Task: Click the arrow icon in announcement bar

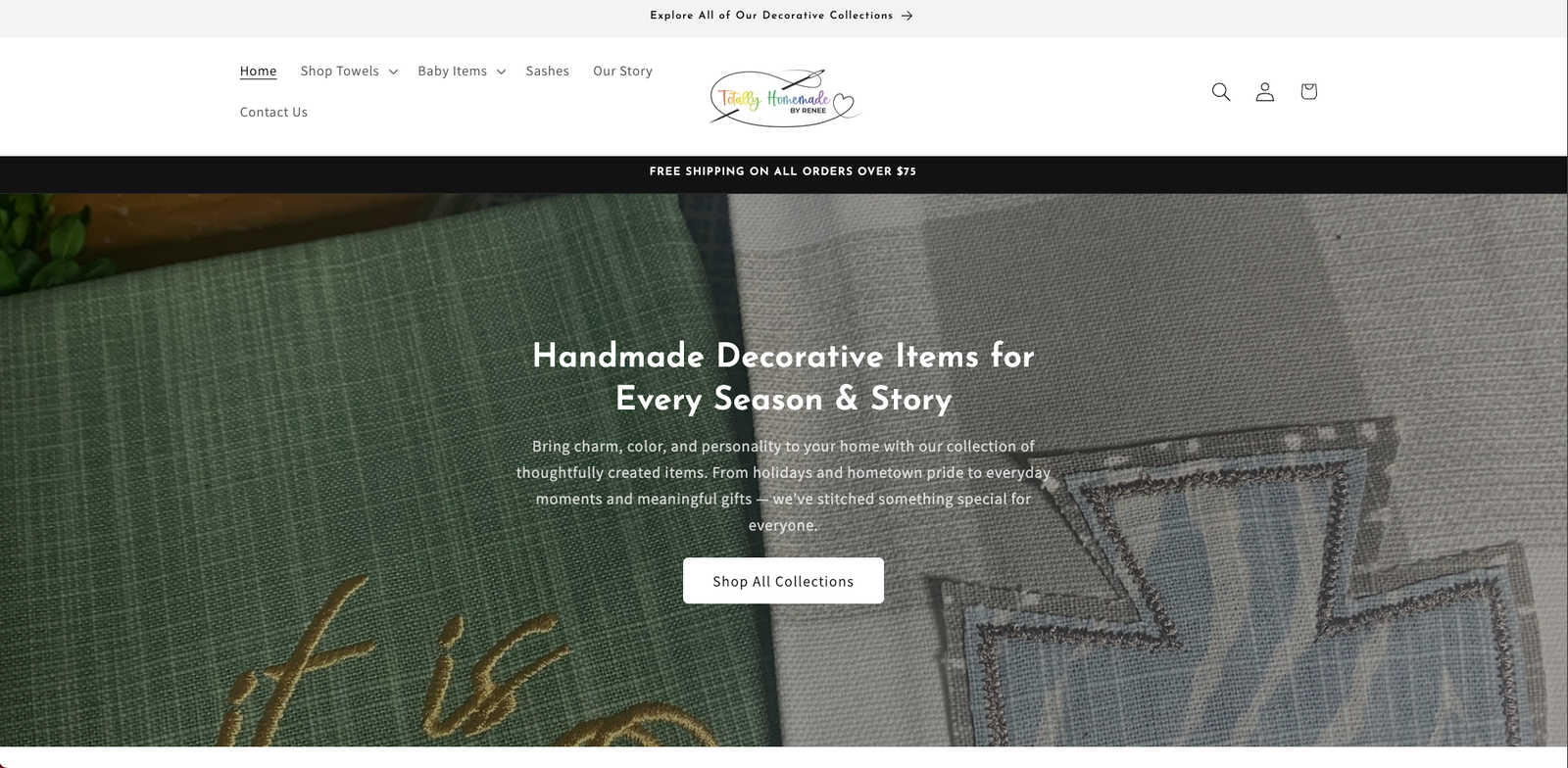Action: point(906,16)
